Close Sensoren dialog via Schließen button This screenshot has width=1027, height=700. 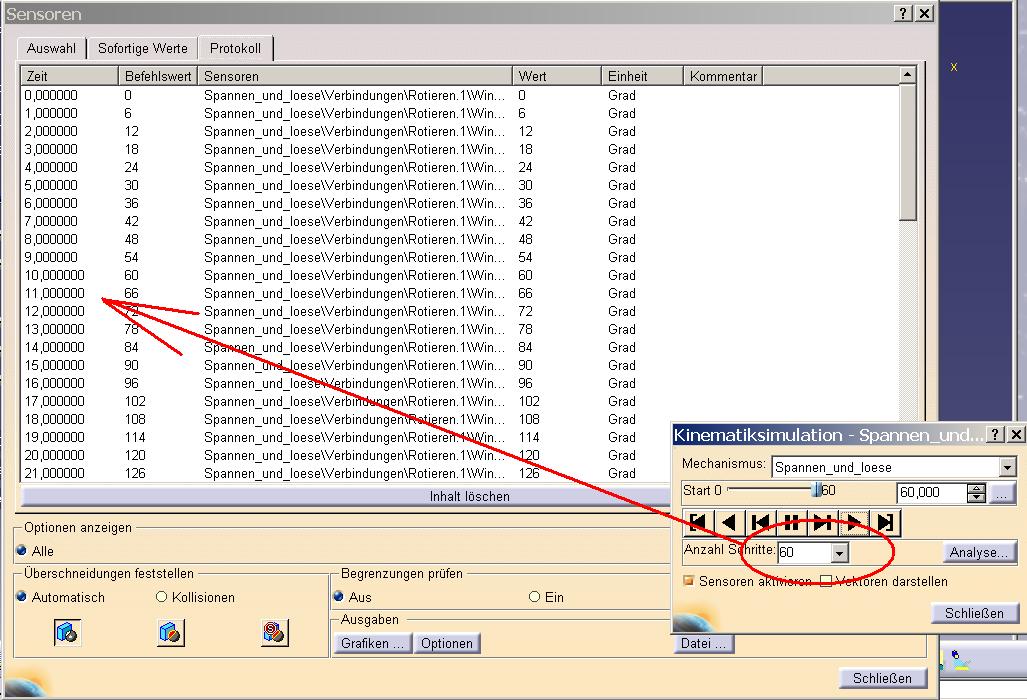click(882, 678)
